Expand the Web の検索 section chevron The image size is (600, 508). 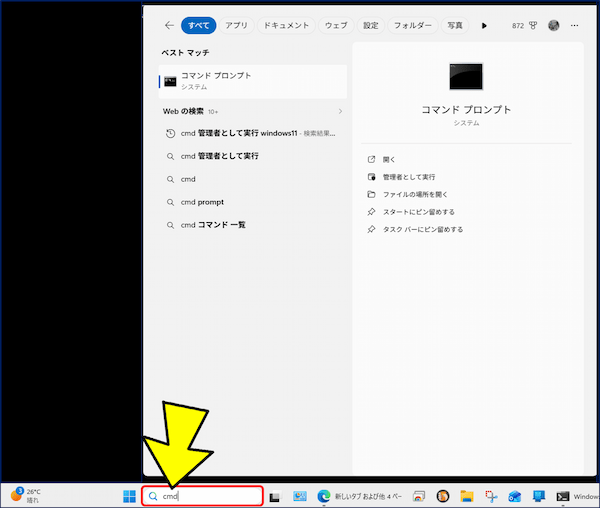click(340, 111)
